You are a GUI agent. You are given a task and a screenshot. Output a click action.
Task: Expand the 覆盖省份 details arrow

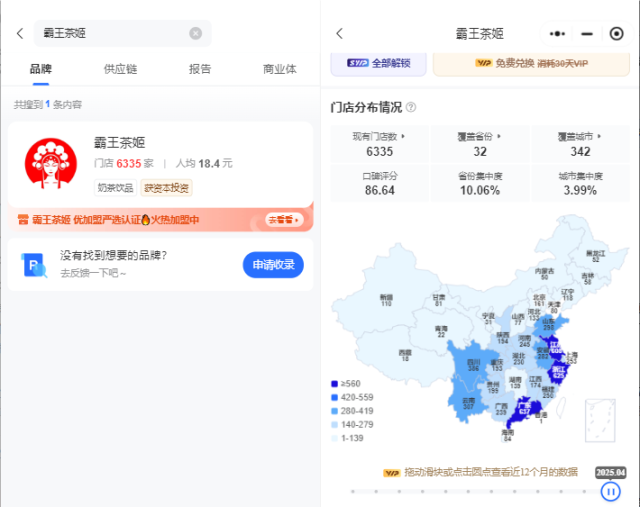tap(499, 136)
